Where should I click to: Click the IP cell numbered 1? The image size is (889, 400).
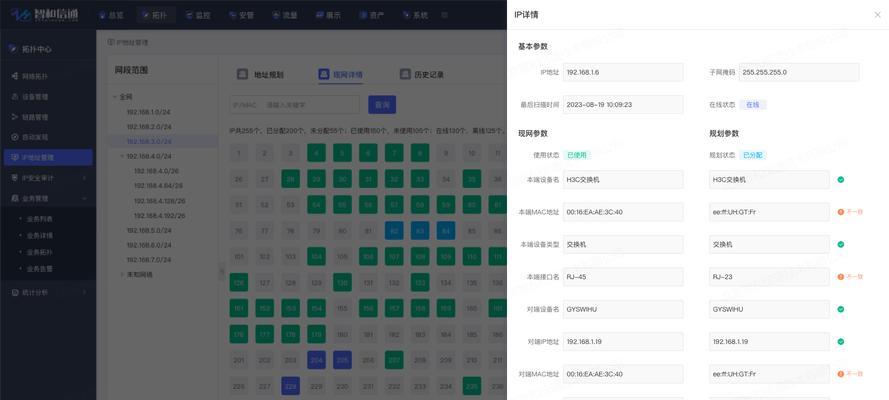coord(239,153)
